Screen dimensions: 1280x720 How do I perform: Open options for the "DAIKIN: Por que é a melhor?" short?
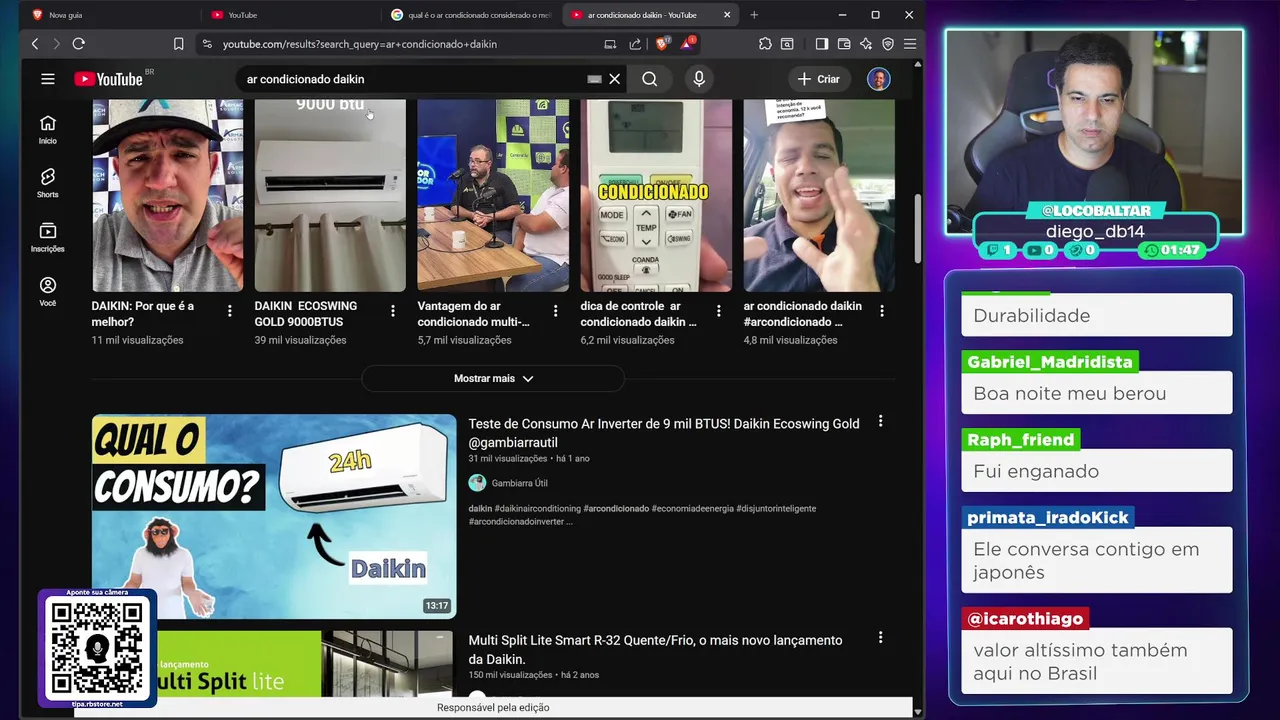[230, 311]
